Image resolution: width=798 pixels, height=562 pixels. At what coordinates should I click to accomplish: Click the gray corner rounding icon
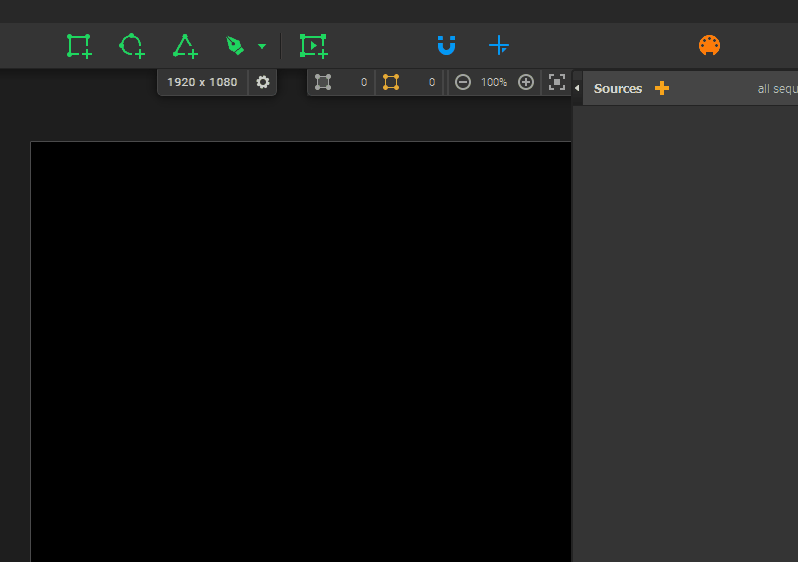click(323, 82)
